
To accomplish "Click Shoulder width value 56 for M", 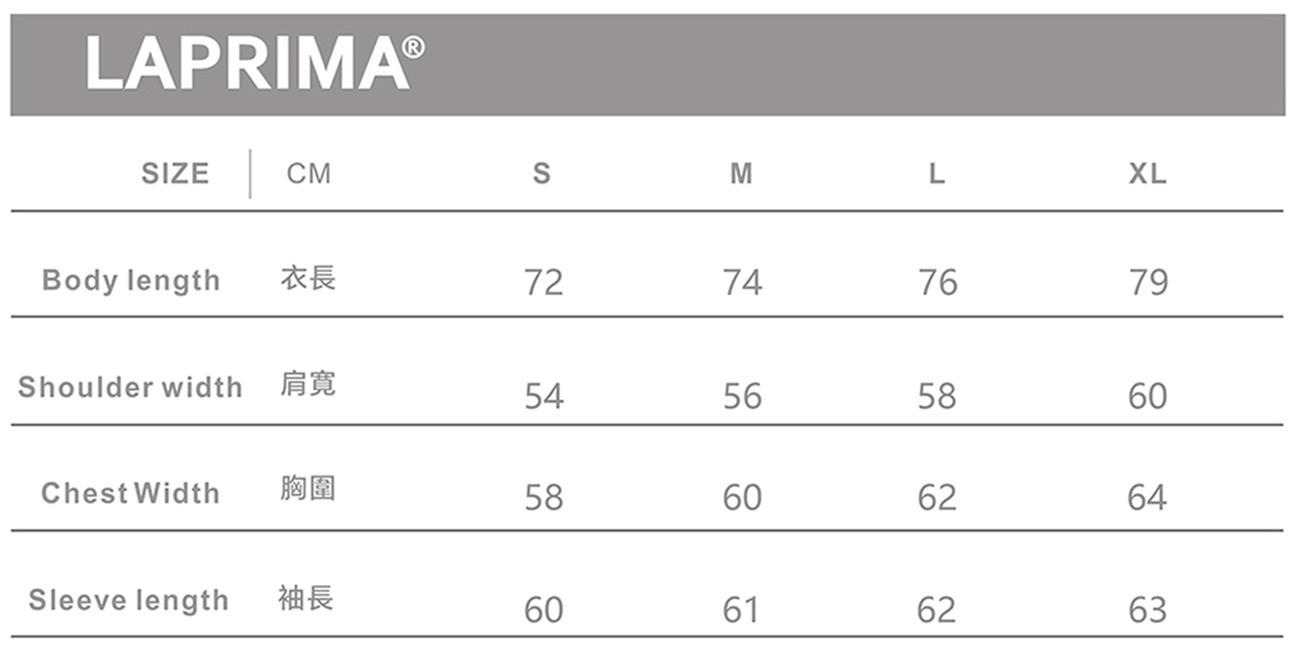I will tap(742, 397).
